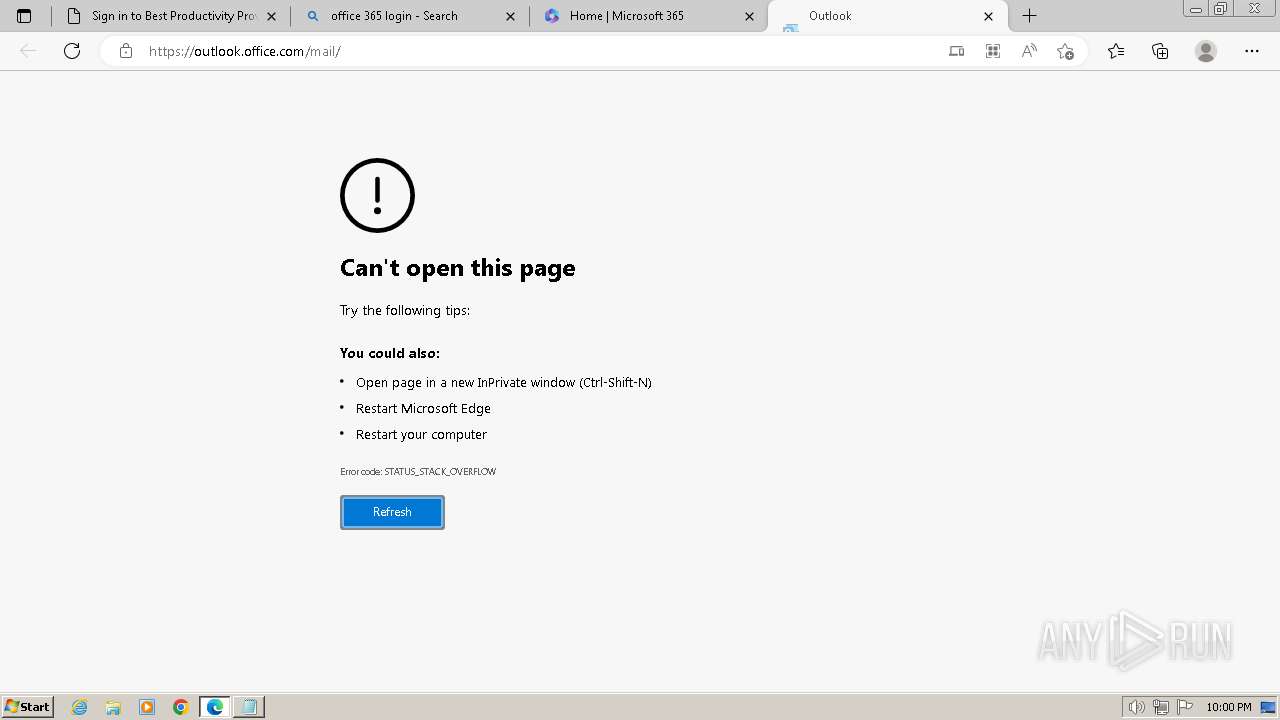Viewport: 1280px width, 720px height.
Task: Close the Outlook tab
Action: click(x=989, y=16)
